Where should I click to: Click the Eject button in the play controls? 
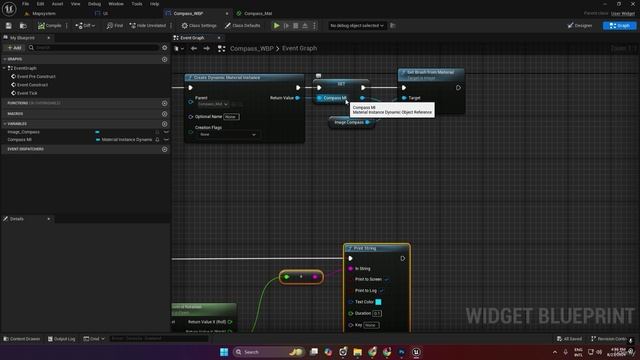click(x=305, y=26)
